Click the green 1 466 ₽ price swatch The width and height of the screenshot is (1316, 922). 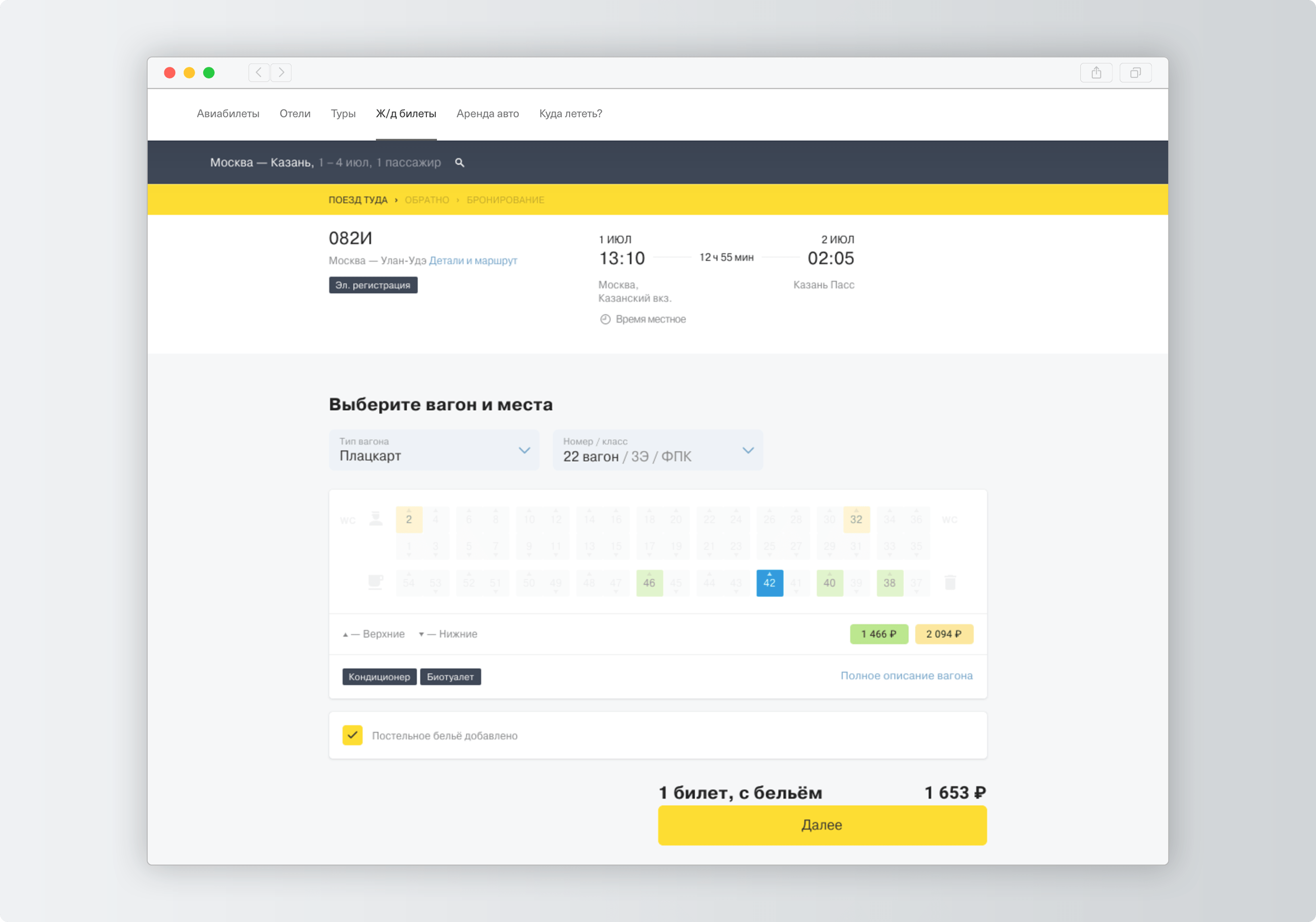tap(879, 634)
